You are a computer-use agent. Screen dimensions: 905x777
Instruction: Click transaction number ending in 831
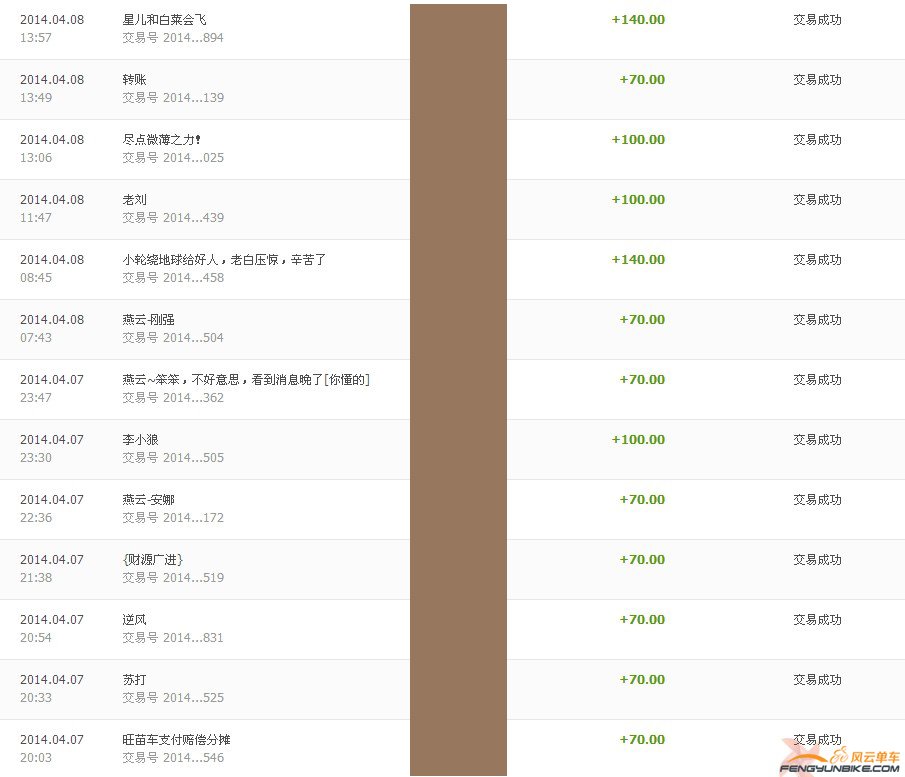pyautogui.click(x=173, y=638)
